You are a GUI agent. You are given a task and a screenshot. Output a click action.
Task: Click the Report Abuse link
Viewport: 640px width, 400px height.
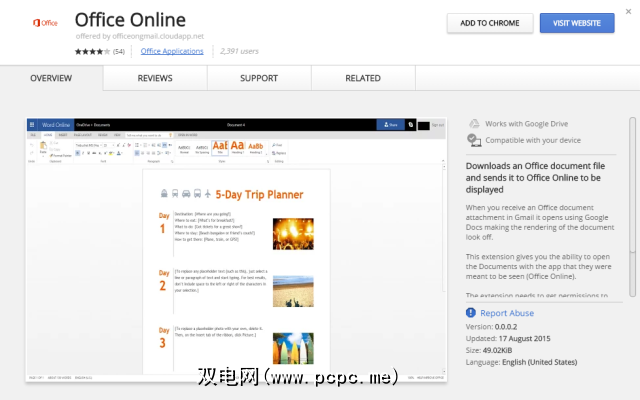click(x=507, y=313)
